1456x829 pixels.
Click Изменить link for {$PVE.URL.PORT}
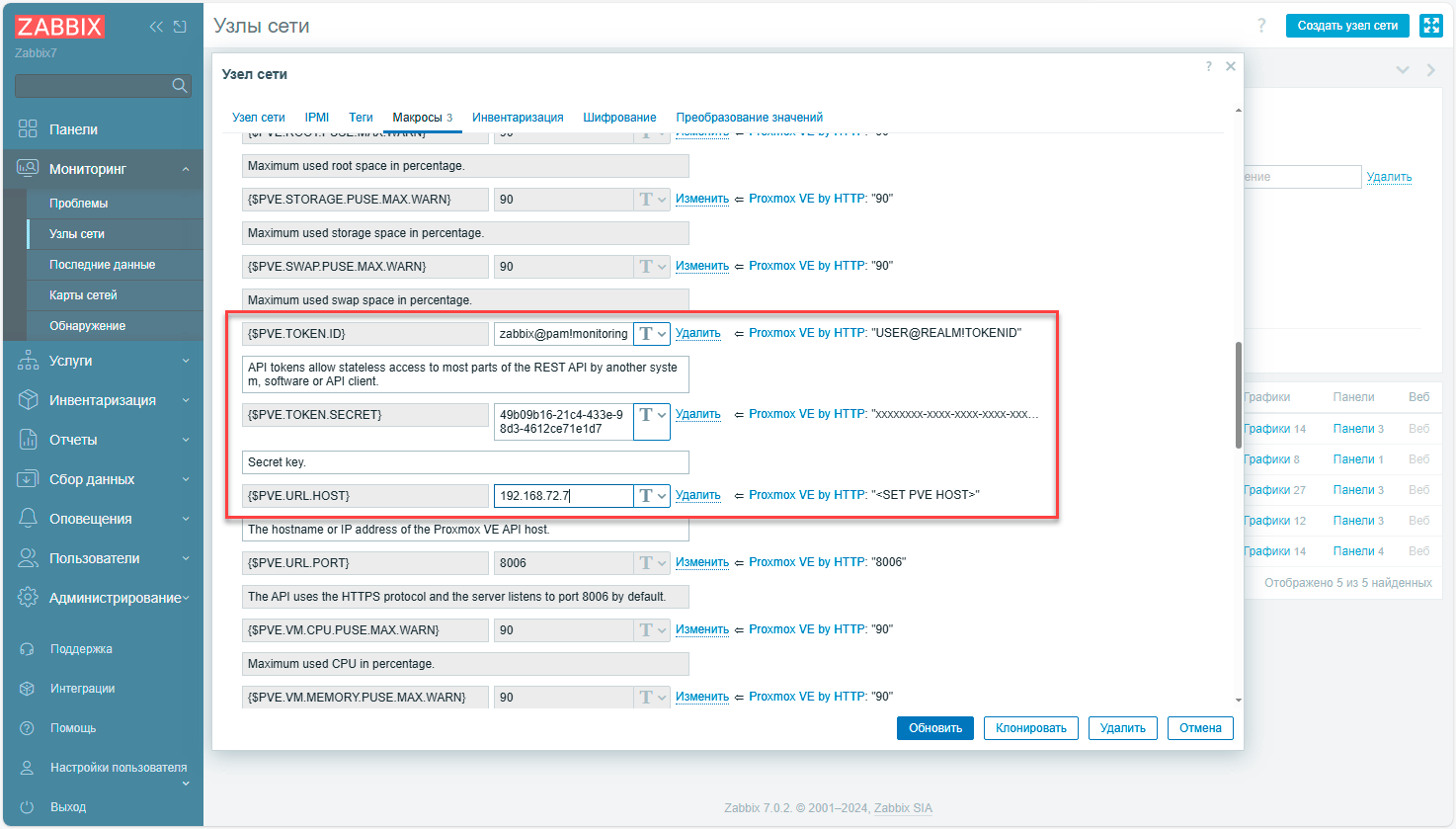click(702, 562)
